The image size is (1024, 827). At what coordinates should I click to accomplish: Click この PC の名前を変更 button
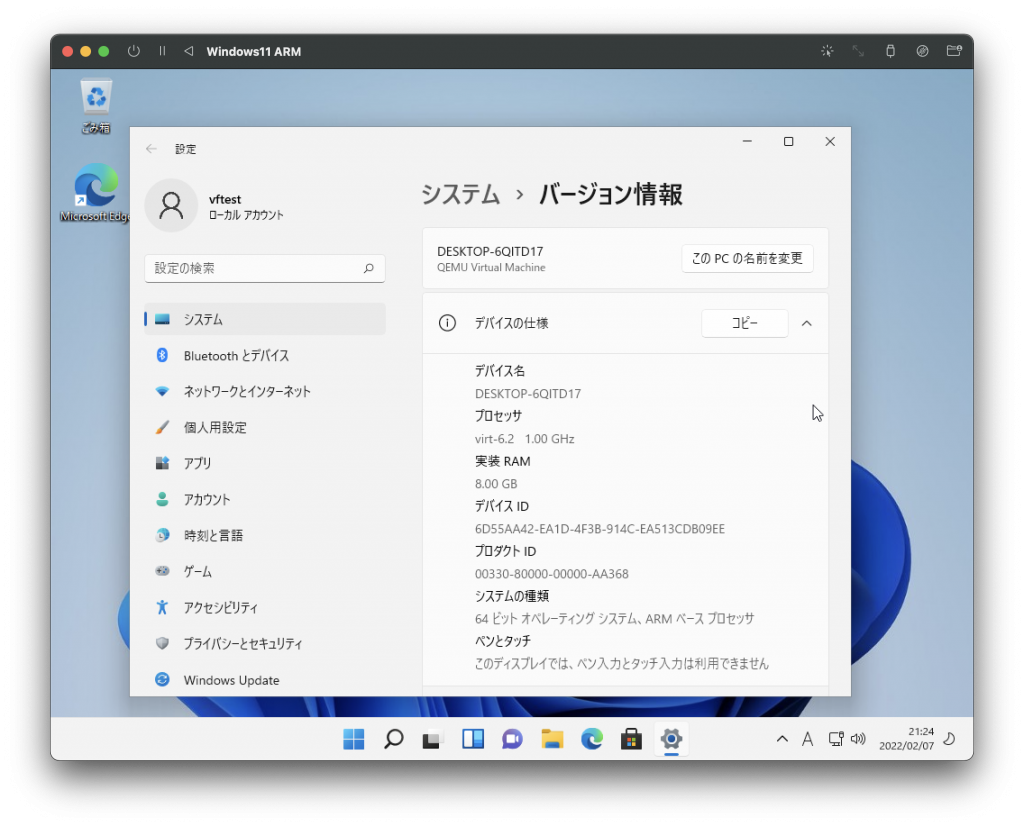pyautogui.click(x=747, y=259)
